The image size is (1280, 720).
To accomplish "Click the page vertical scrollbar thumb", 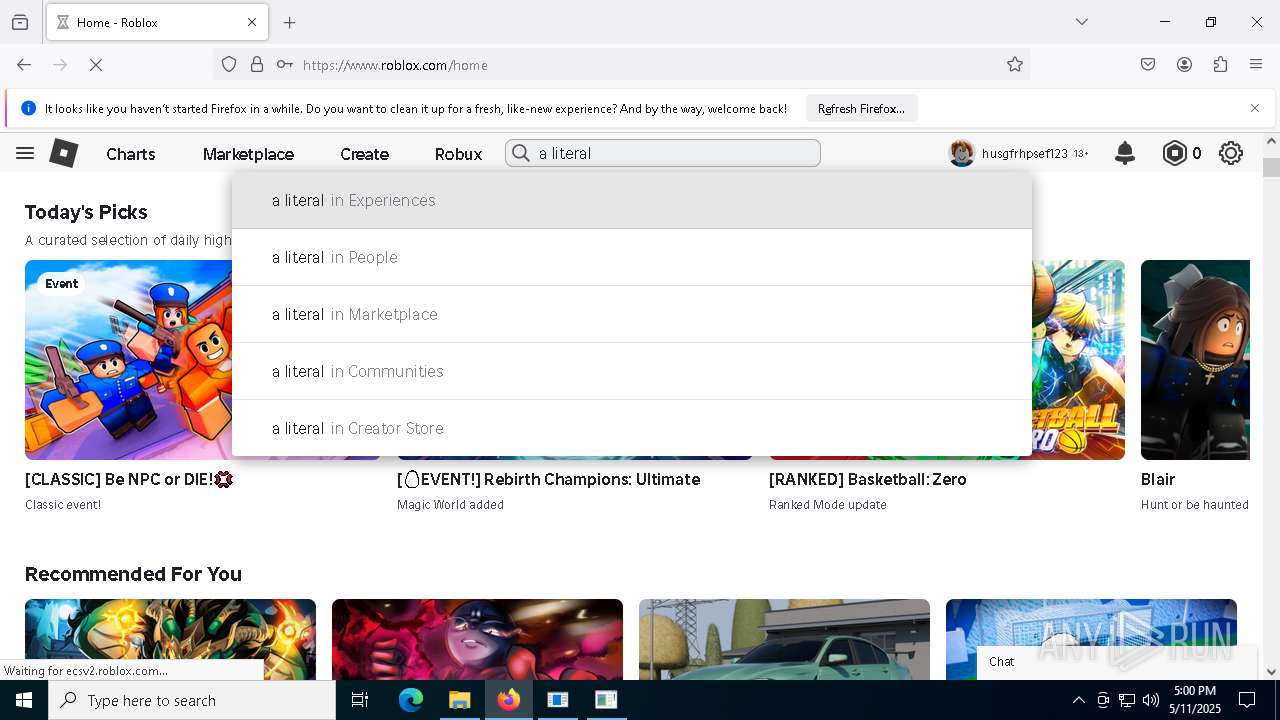I will coord(1271,168).
